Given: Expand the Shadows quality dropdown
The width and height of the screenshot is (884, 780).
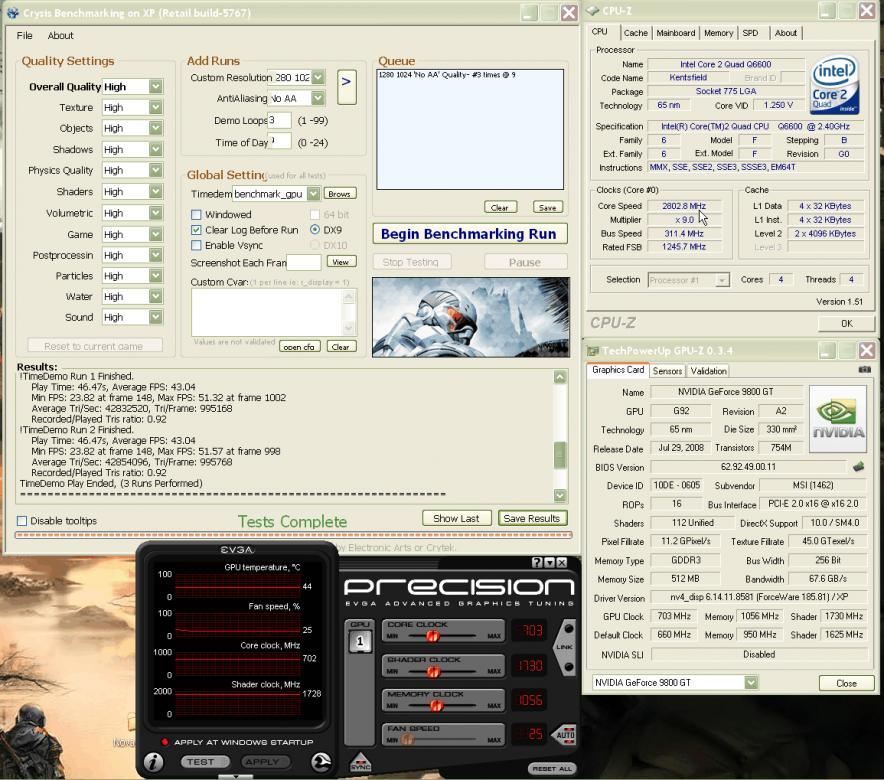Looking at the screenshot, I should 156,149.
